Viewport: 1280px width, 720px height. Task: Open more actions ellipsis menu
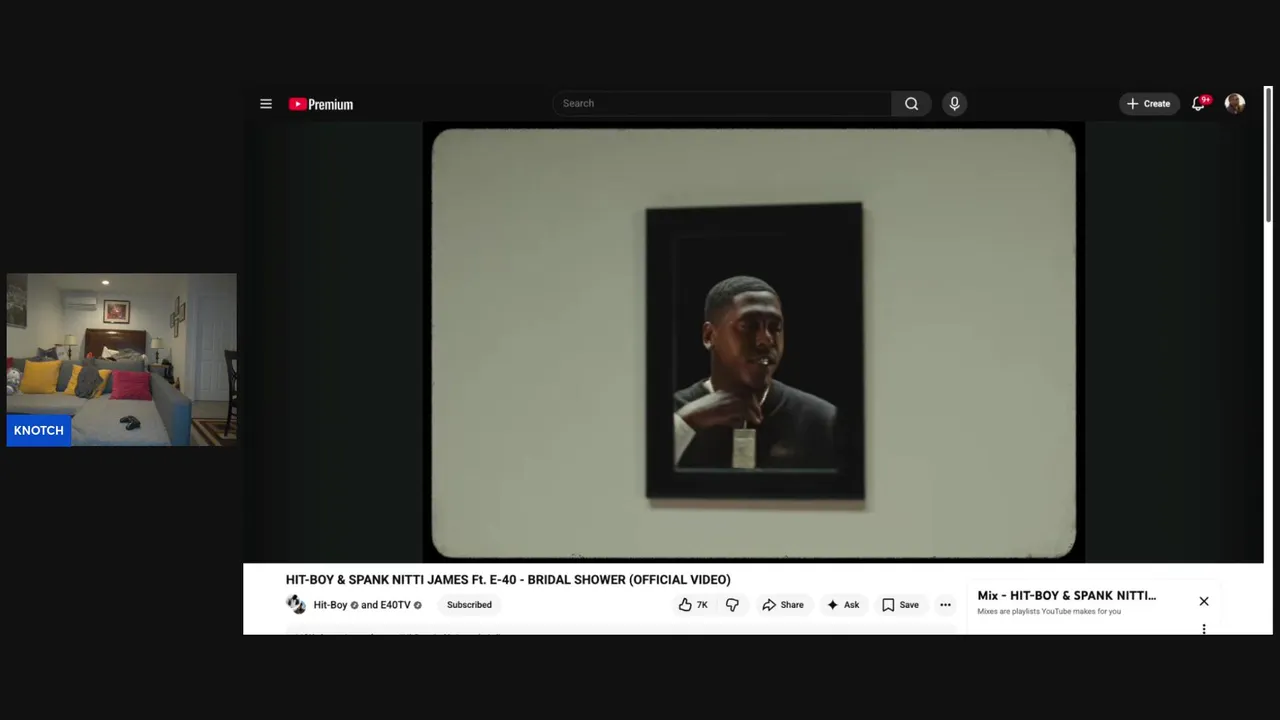tap(945, 605)
